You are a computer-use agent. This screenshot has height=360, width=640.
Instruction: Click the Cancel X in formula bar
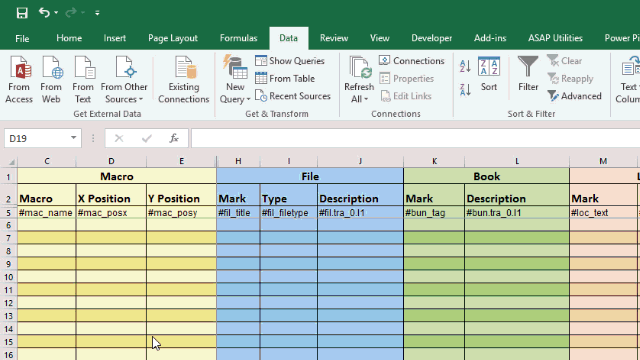(119, 138)
